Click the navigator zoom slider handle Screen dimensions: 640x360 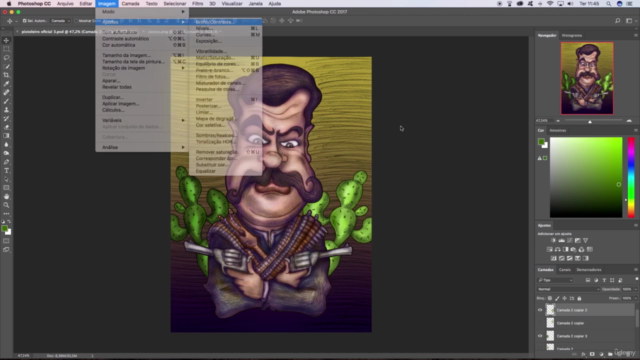(x=590, y=122)
